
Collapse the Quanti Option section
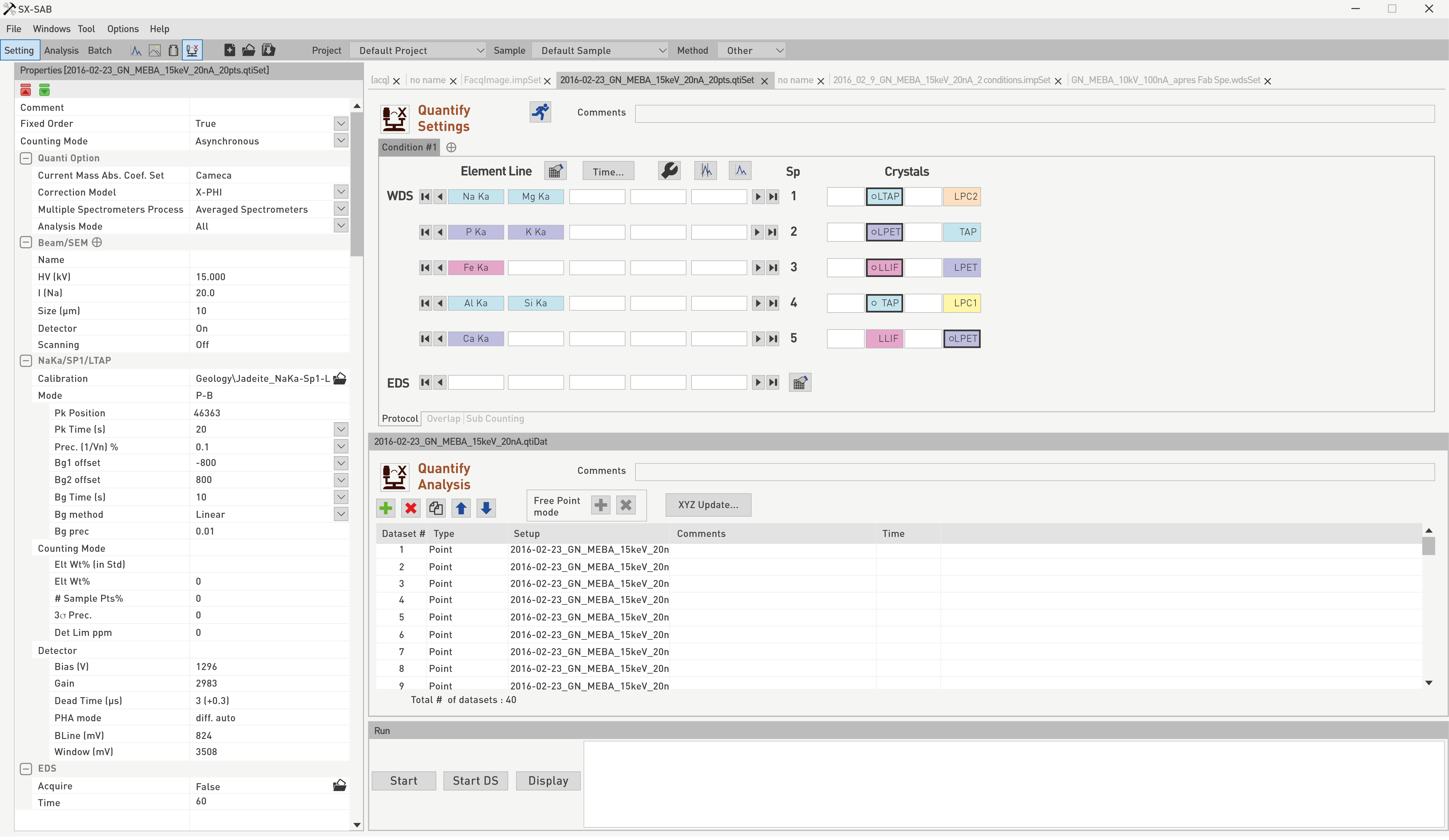(26, 159)
